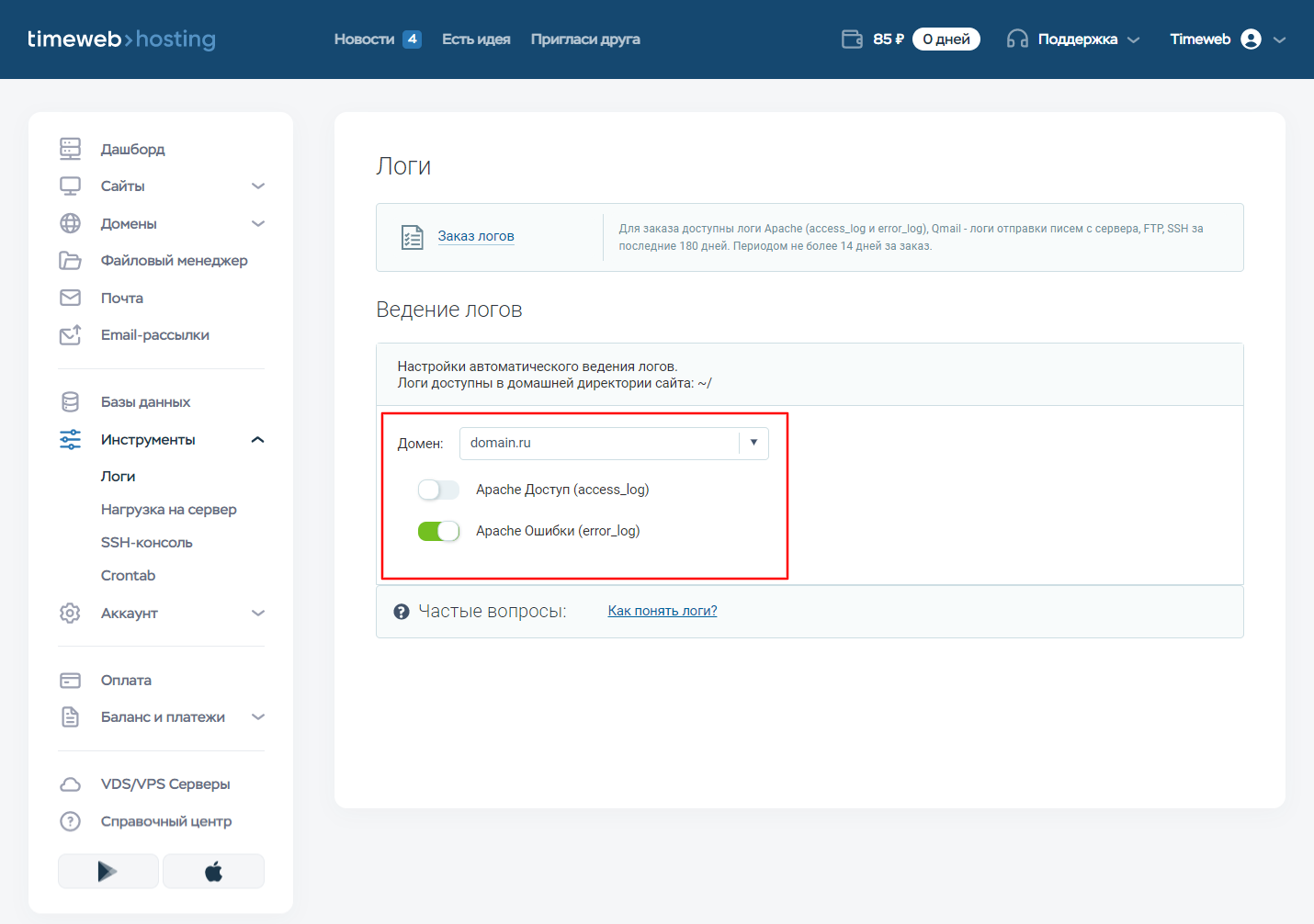The image size is (1314, 924).
Task: Click the timeweb hosting logo
Action: (121, 39)
